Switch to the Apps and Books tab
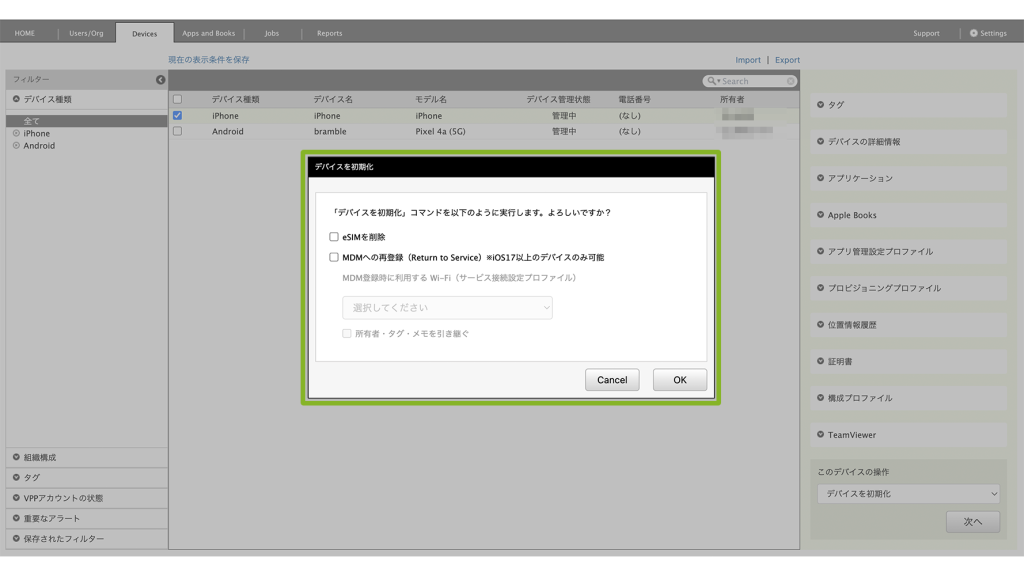Image resolution: width=1024 pixels, height=576 pixels. point(208,33)
